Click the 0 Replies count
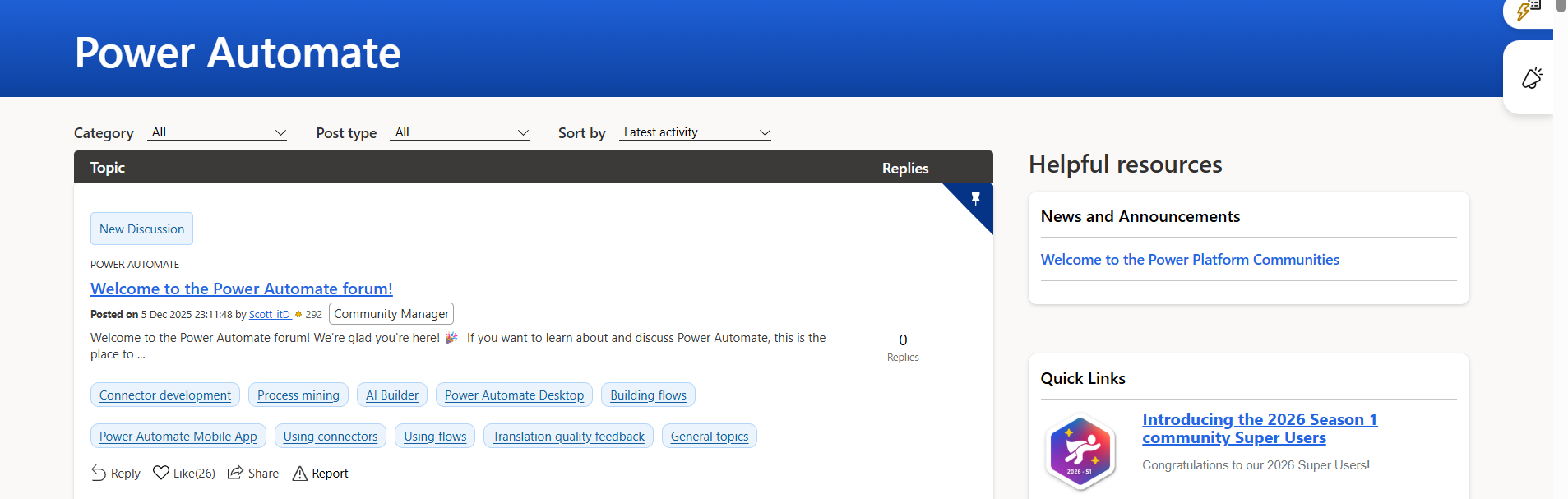Screen dimensions: 1568x499 903,348
